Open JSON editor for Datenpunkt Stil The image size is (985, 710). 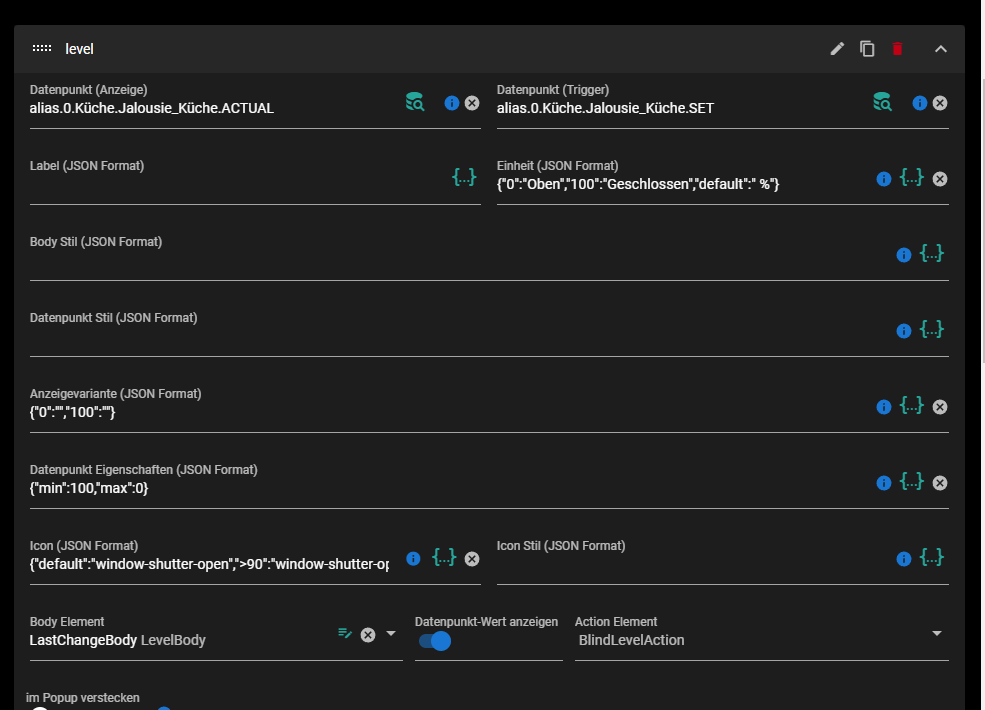(932, 329)
